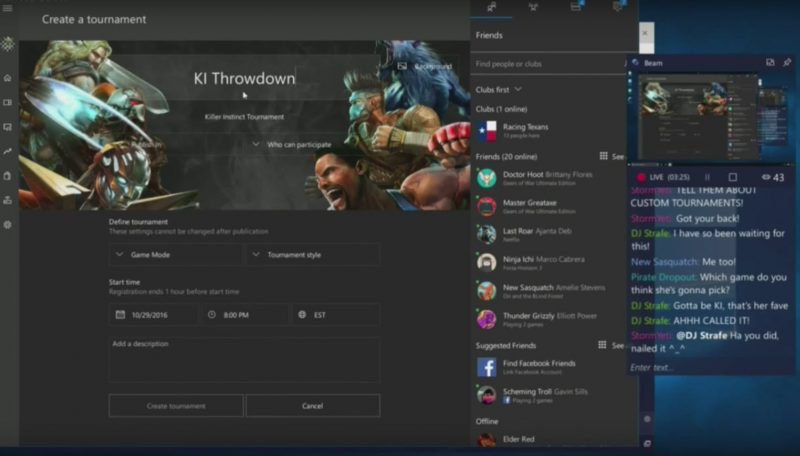
Task: Go to Home in the sidebar
Action: coord(7,78)
